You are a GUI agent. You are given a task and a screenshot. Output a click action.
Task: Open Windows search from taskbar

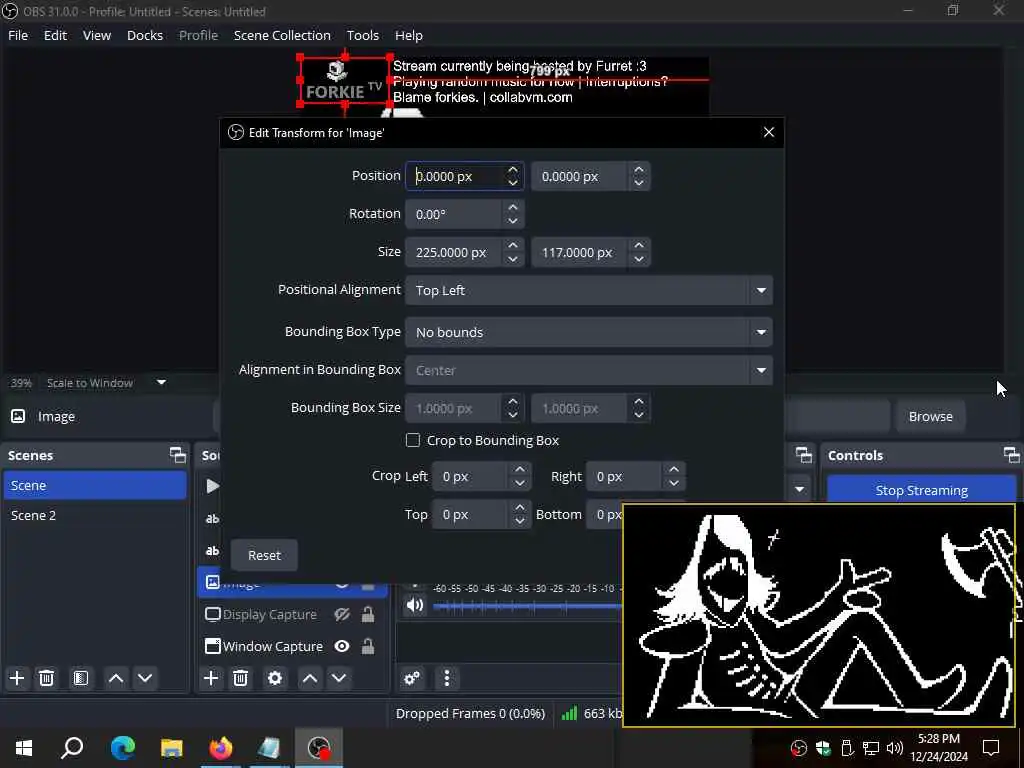72,748
